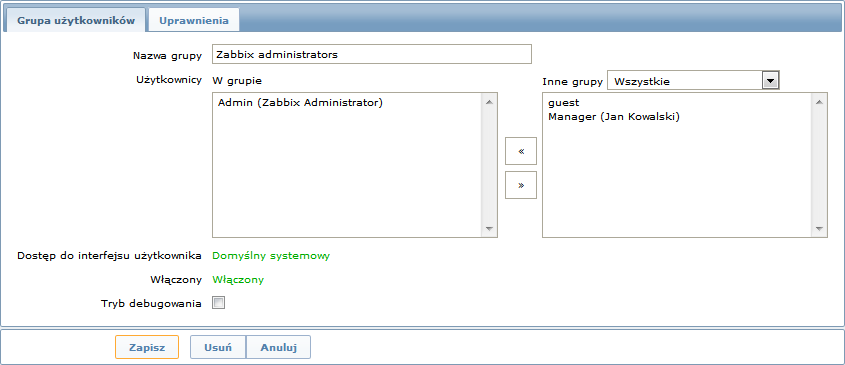
Task: Enable Tryb debugowania checkbox
Action: 219,303
